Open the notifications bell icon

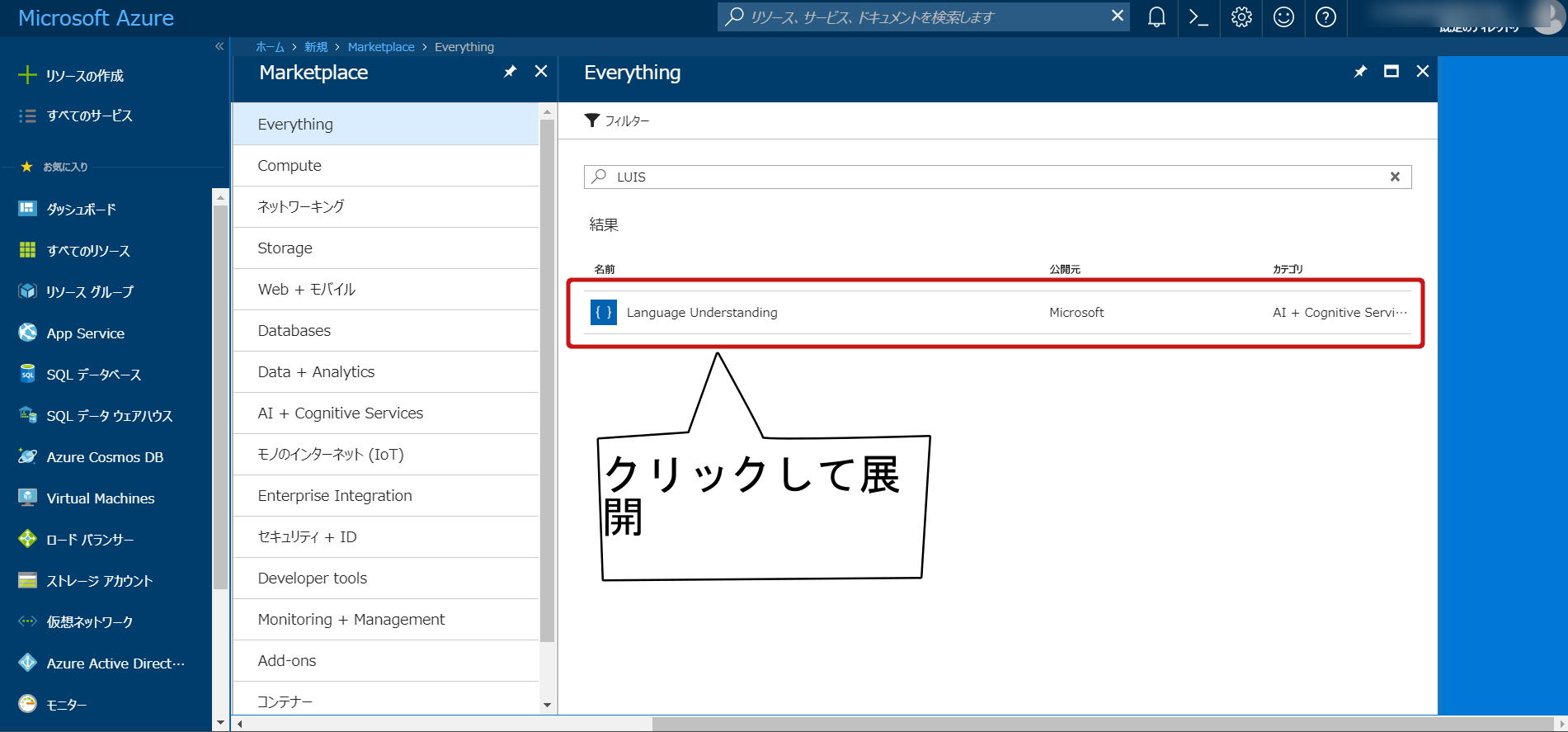click(x=1156, y=17)
